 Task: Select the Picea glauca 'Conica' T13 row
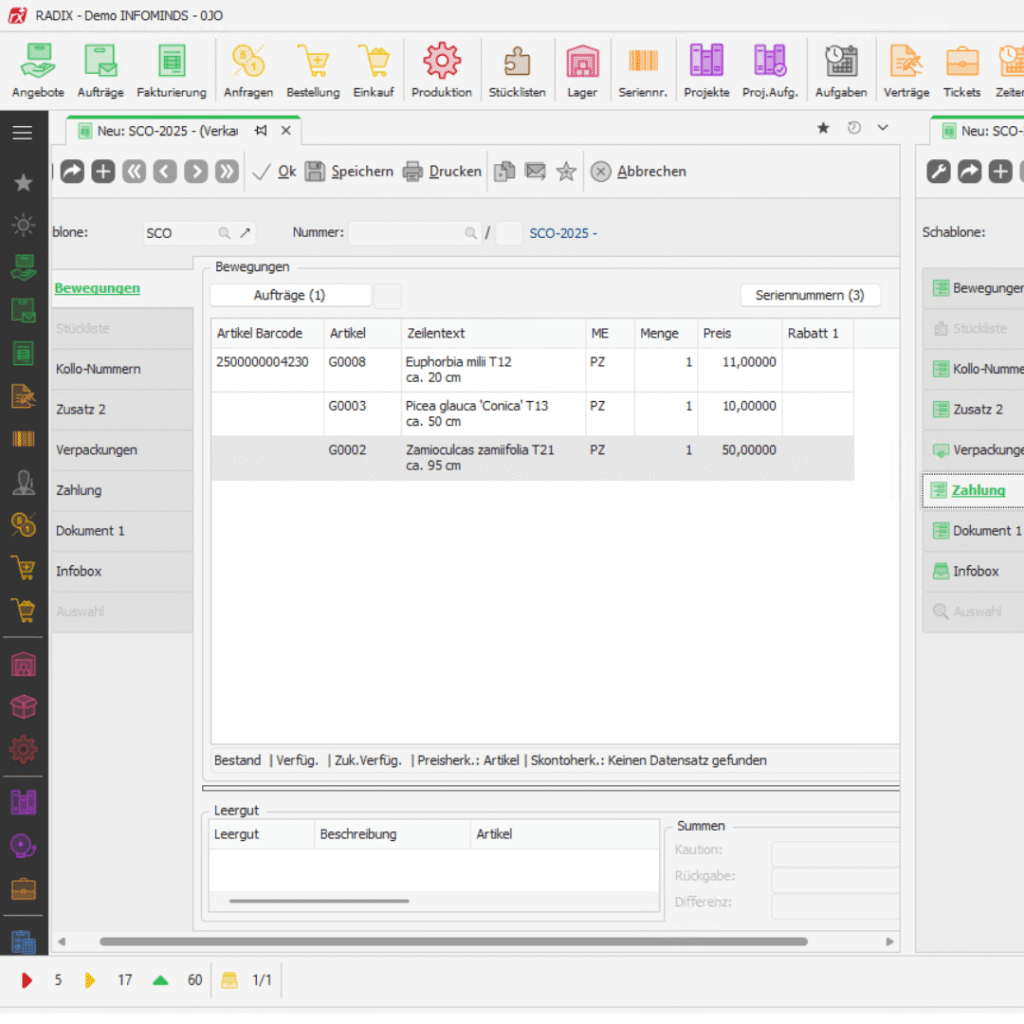pyautogui.click(x=532, y=414)
